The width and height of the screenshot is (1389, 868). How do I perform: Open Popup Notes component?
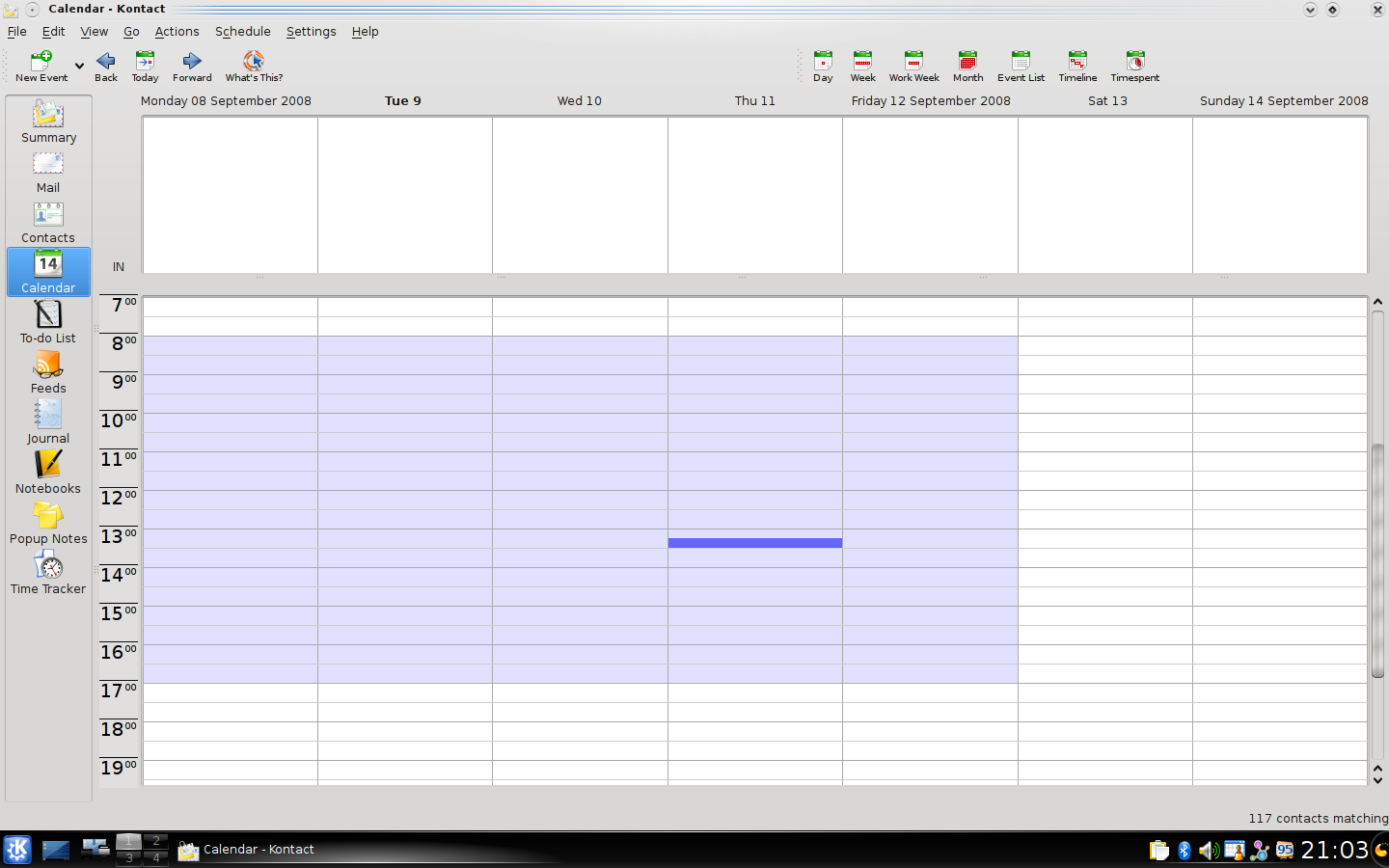pyautogui.click(x=48, y=523)
